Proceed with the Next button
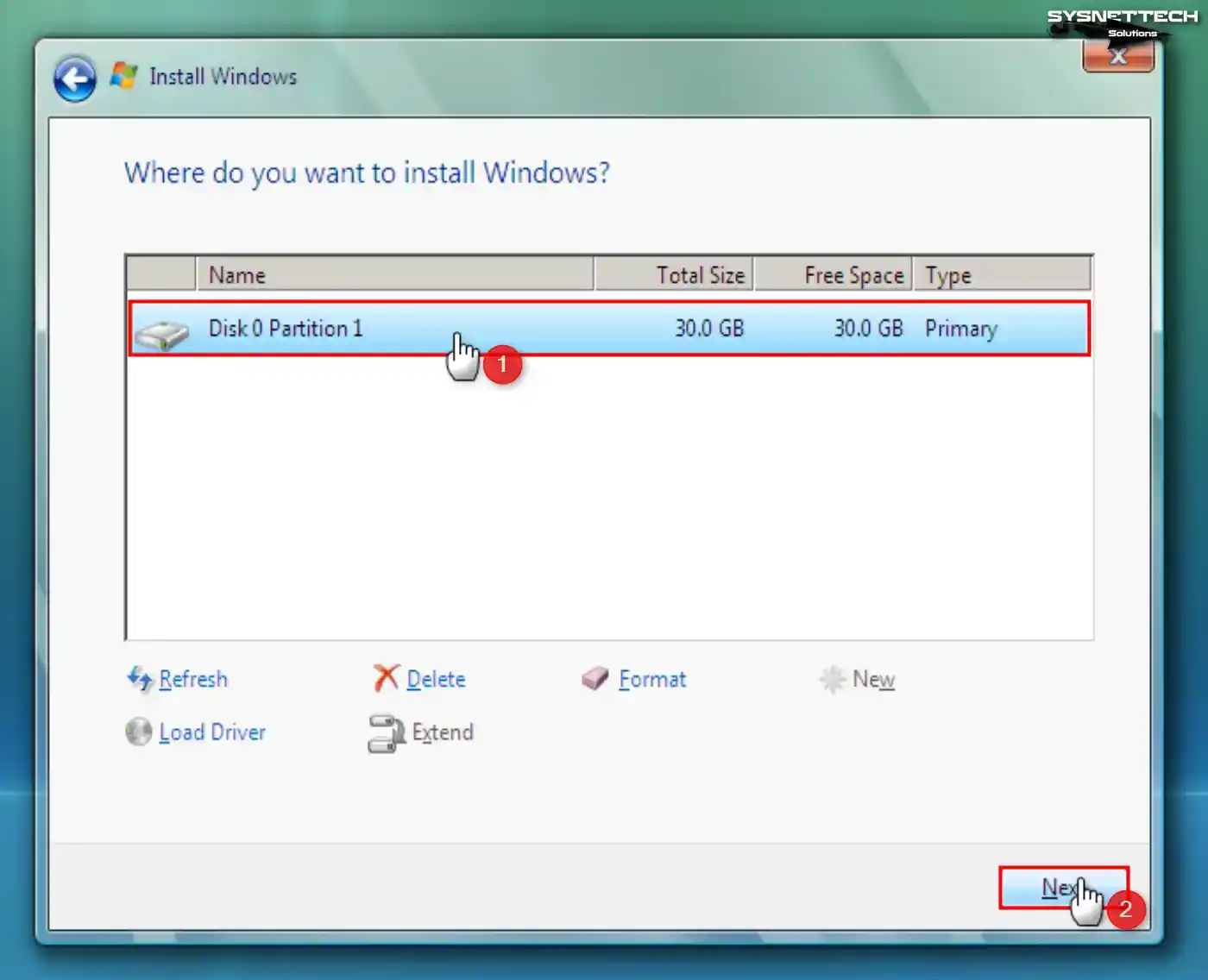Image resolution: width=1208 pixels, height=980 pixels. pos(1064,888)
